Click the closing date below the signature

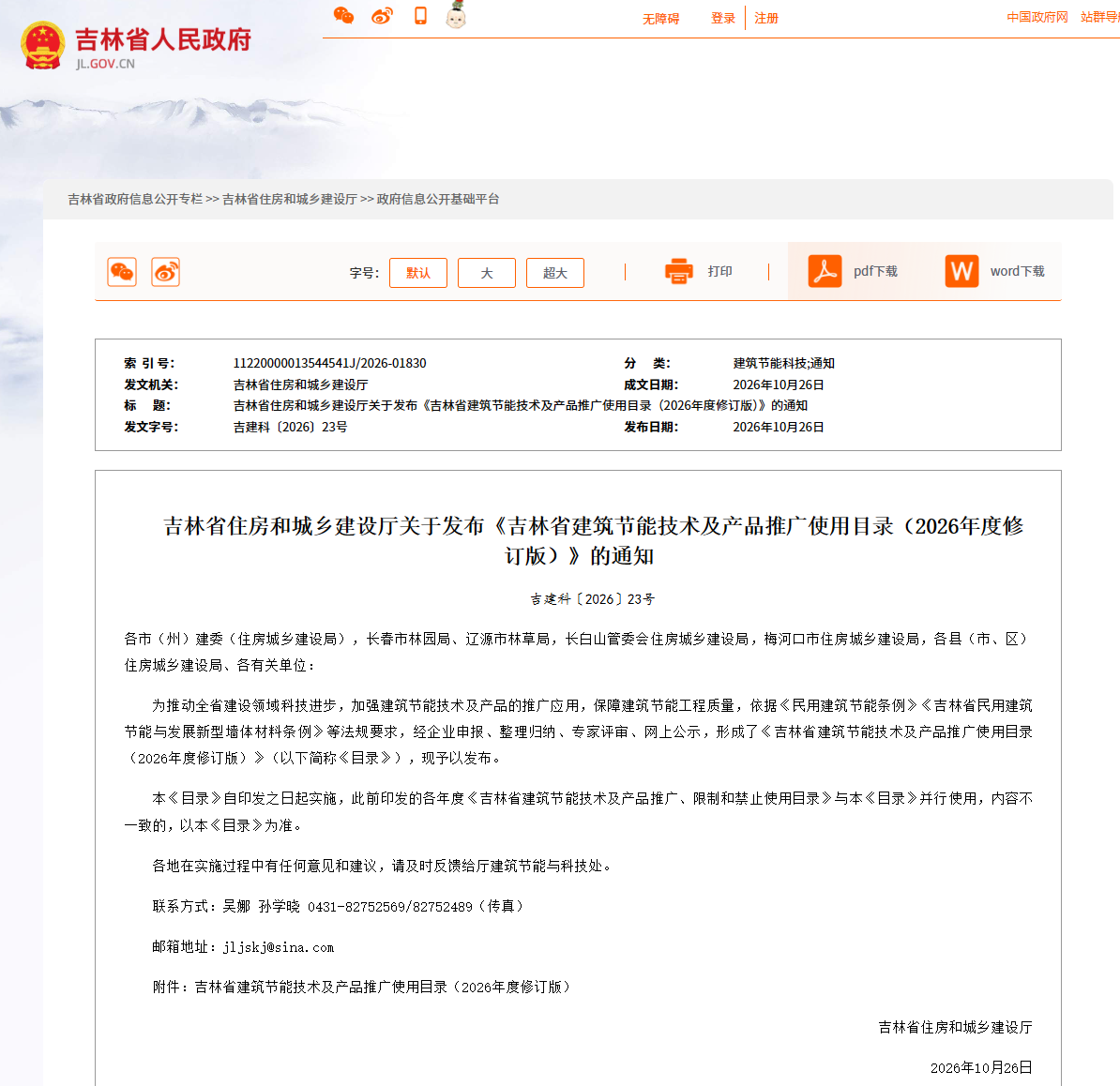click(x=981, y=1068)
